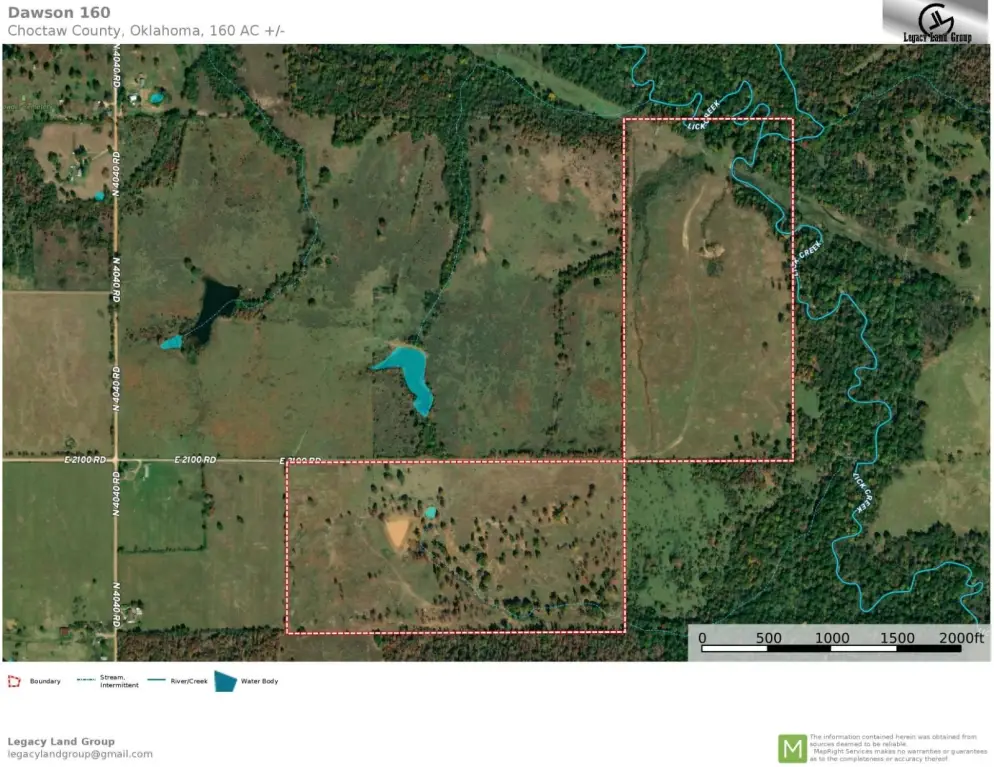994x767 pixels.
Task: Click the large turquoise pond on the map
Action: [409, 374]
